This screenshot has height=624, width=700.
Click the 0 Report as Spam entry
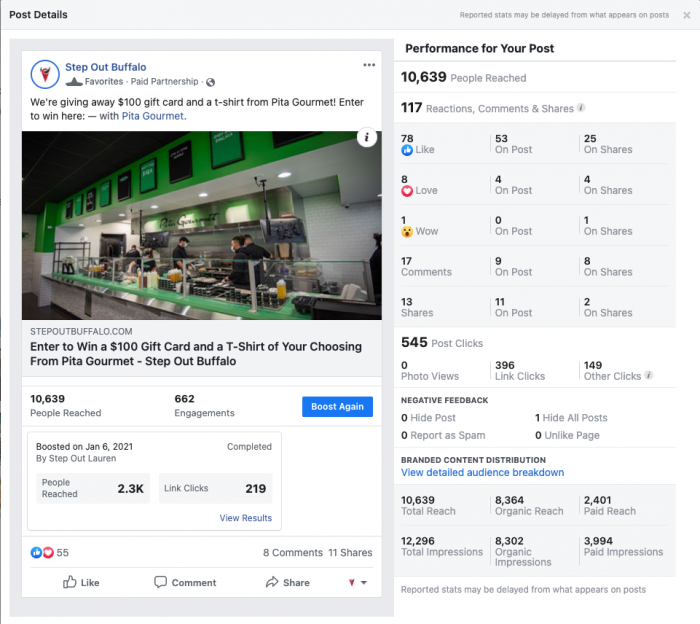[443, 435]
